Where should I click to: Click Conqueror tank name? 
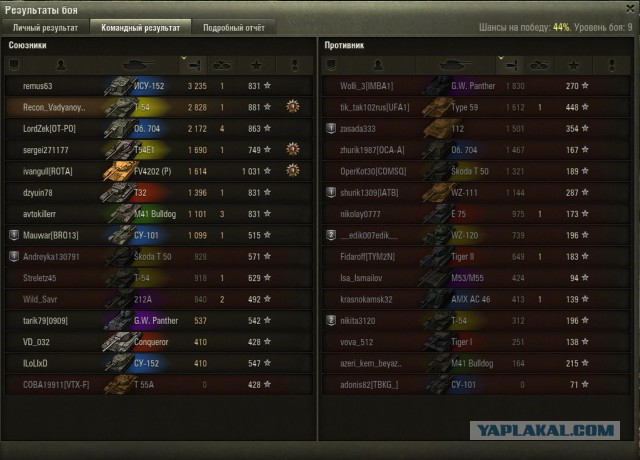tap(151, 342)
